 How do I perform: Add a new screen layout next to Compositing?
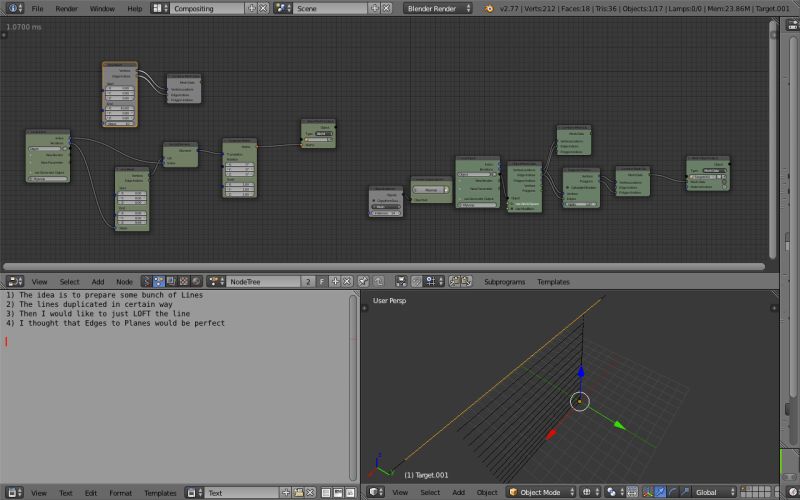(252, 8)
